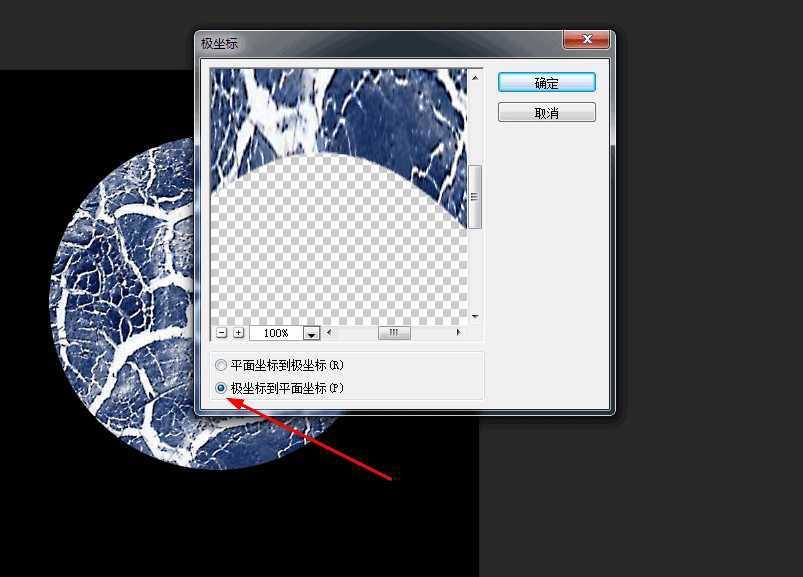The height and width of the screenshot is (577, 803).
Task: Click the zoom in plus icon below the preview
Action: pos(238,331)
